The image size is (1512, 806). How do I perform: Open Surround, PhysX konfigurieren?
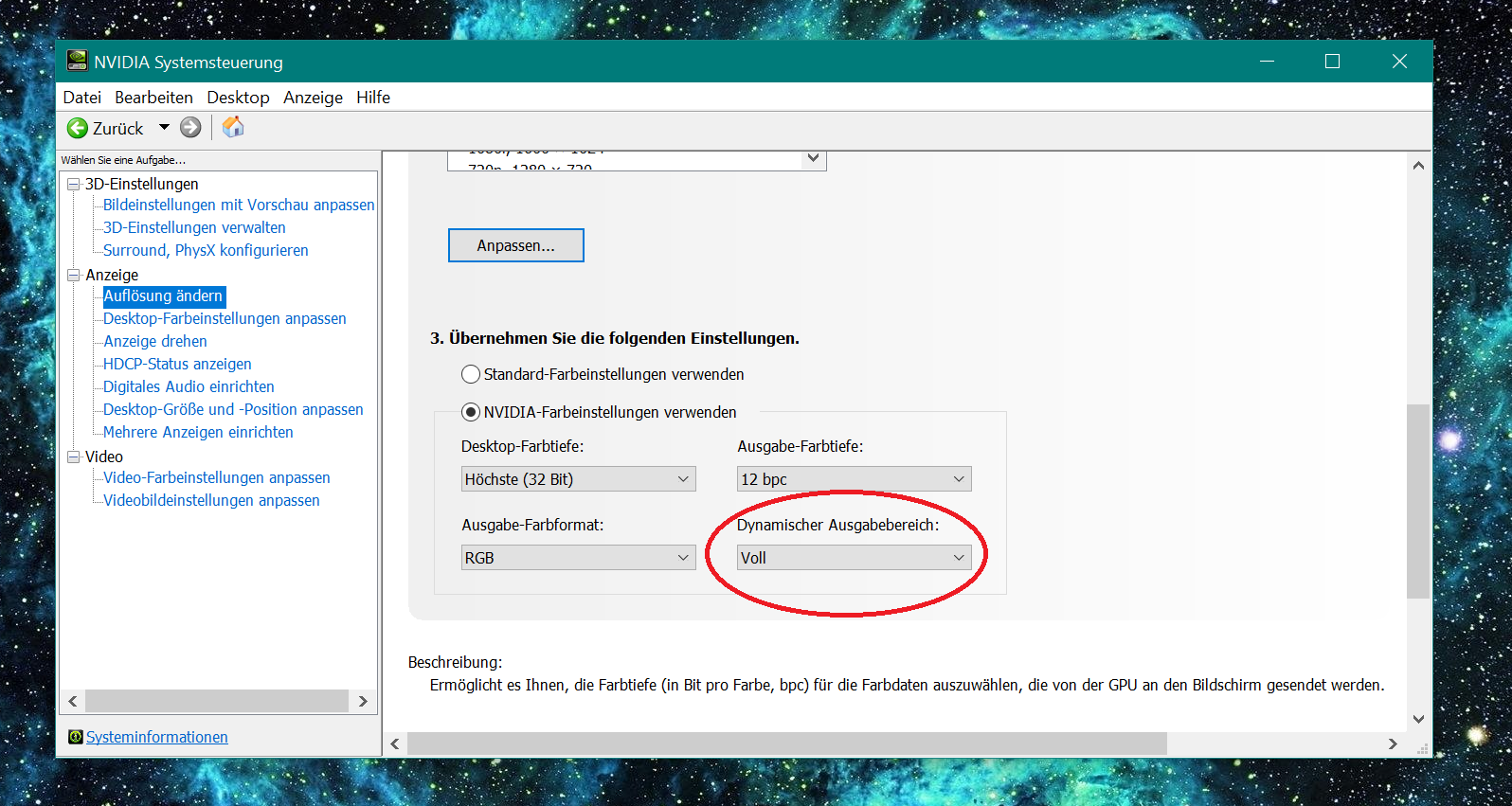(206, 250)
